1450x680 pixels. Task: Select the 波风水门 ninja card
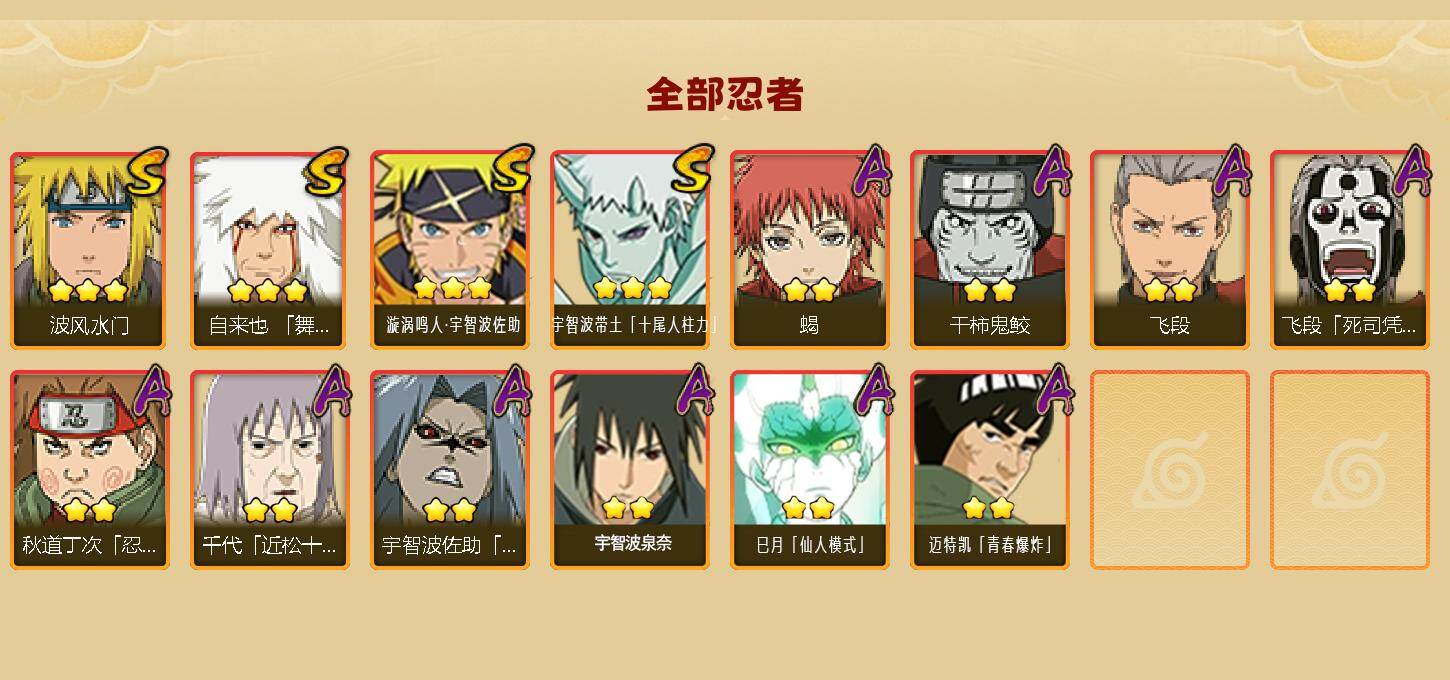pyautogui.click(x=89, y=250)
